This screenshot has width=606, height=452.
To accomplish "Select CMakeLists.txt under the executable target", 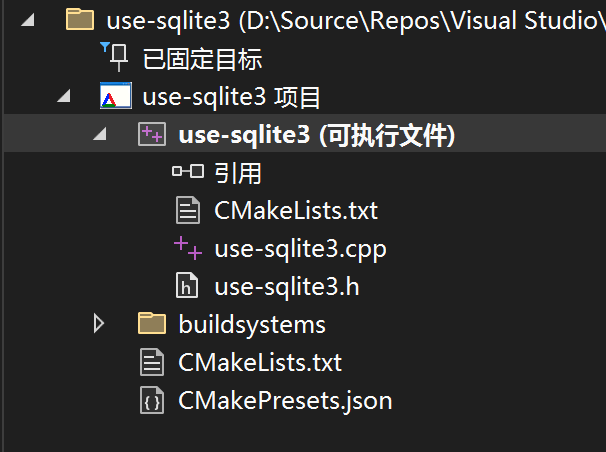I will 296,211.
